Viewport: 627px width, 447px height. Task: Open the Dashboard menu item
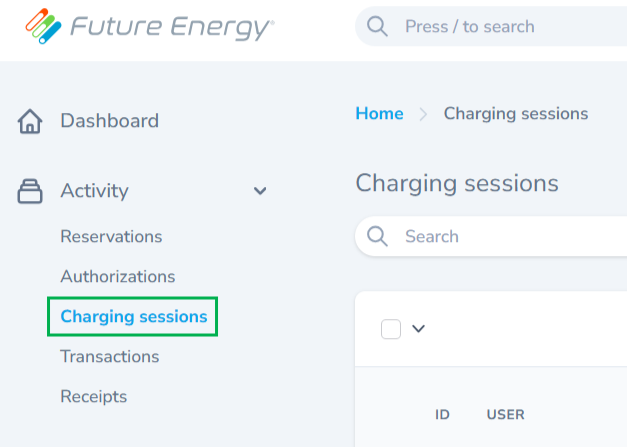click(110, 121)
